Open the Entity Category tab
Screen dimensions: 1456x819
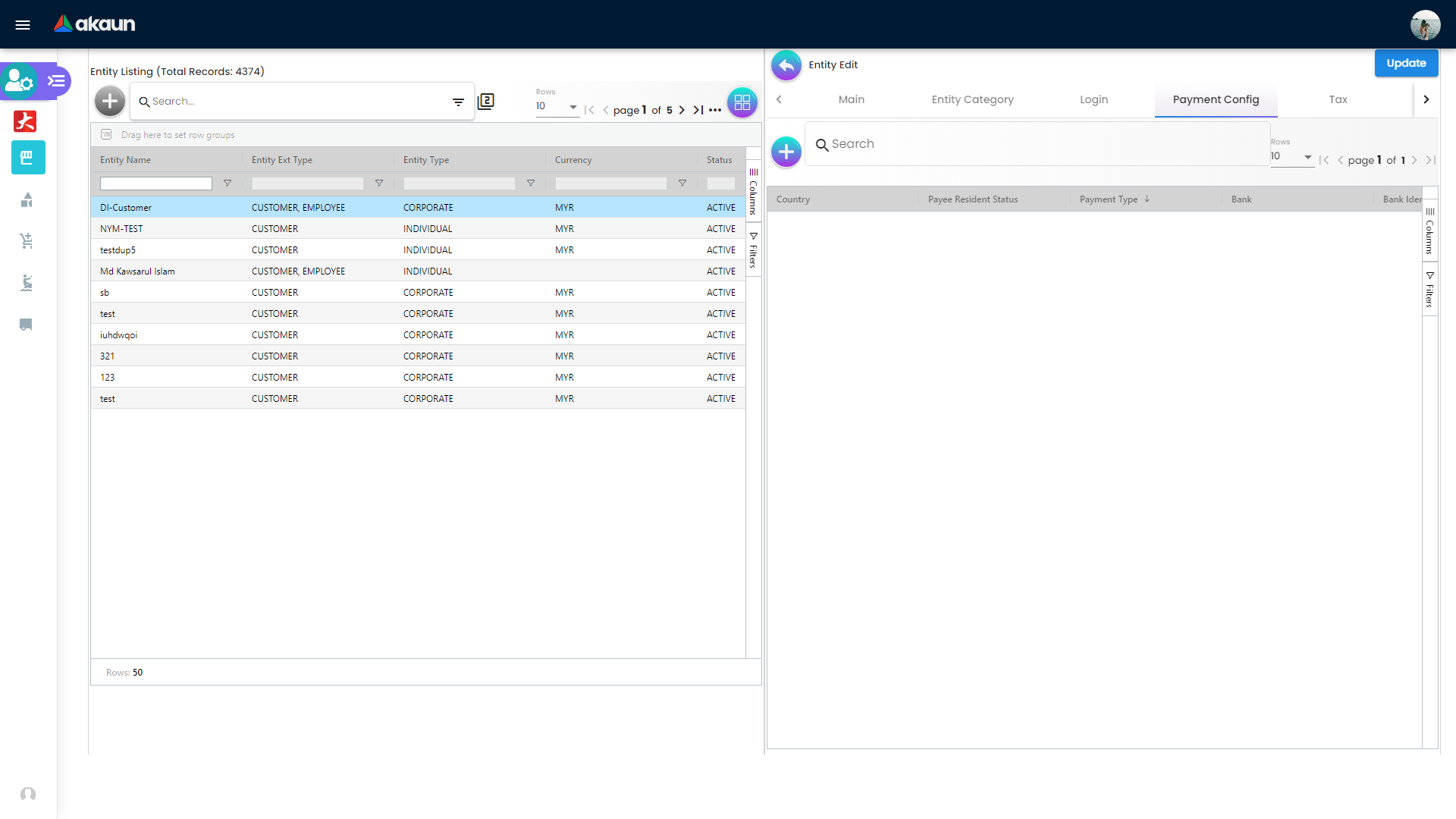pos(972,99)
